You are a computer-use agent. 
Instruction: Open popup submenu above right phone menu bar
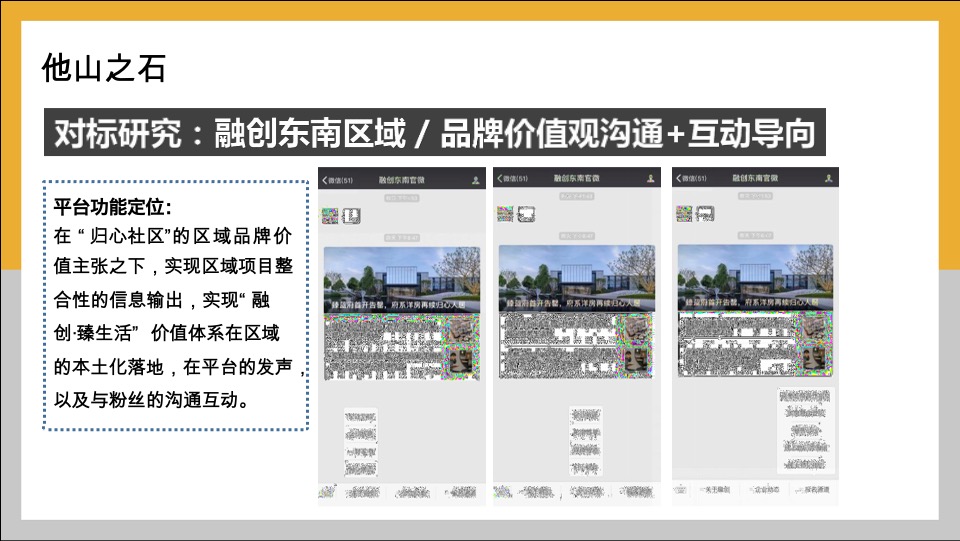pyautogui.click(x=806, y=430)
